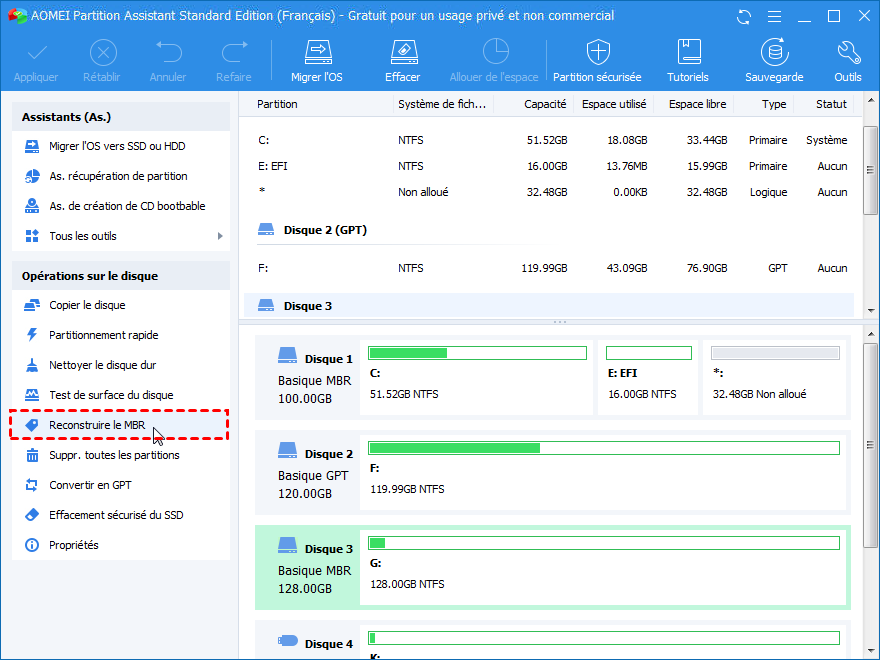Image resolution: width=880 pixels, height=660 pixels.
Task: Open the hamburger menu in title bar
Action: 774,17
